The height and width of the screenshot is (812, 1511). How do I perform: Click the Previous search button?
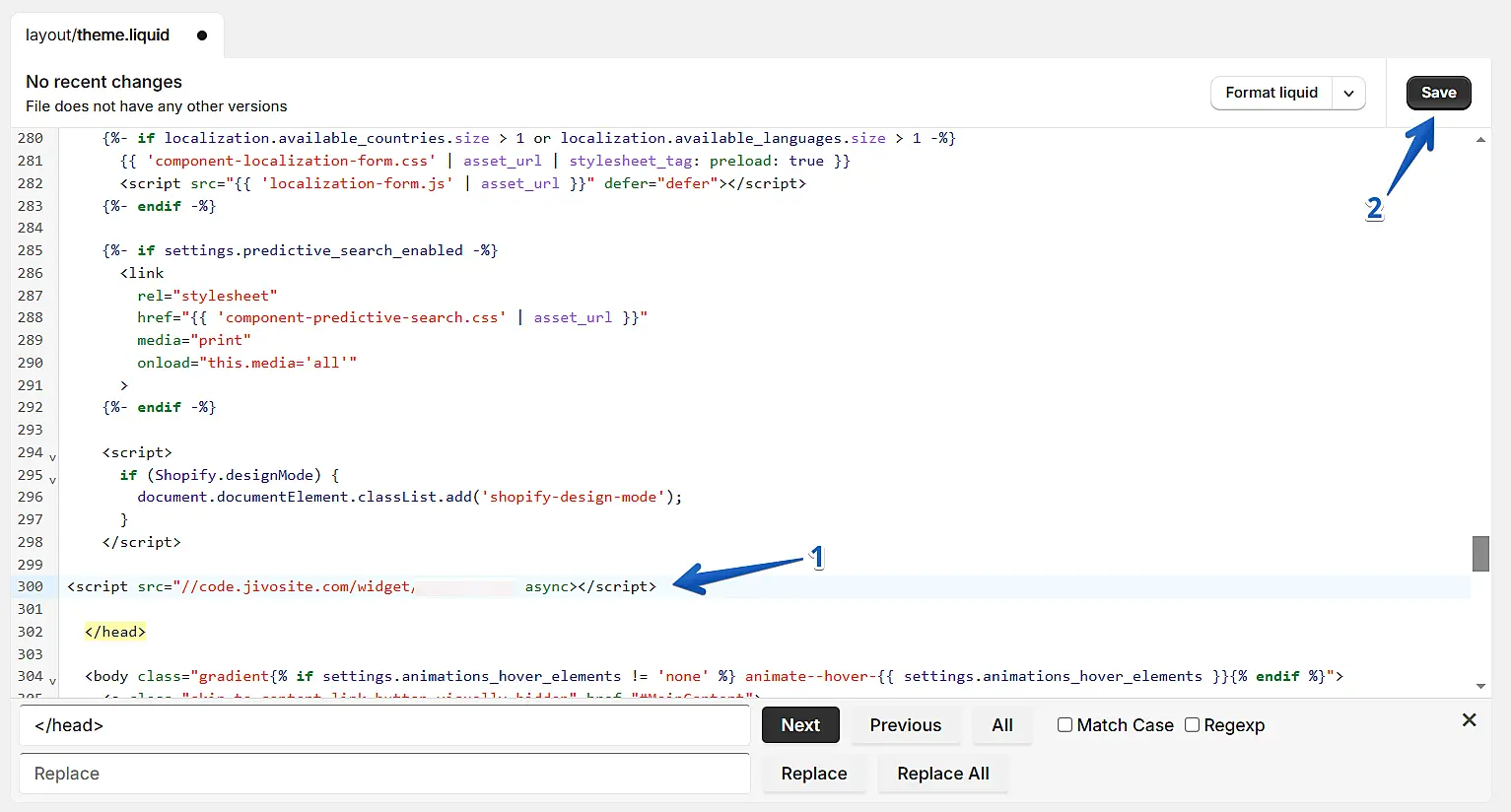[x=905, y=725]
